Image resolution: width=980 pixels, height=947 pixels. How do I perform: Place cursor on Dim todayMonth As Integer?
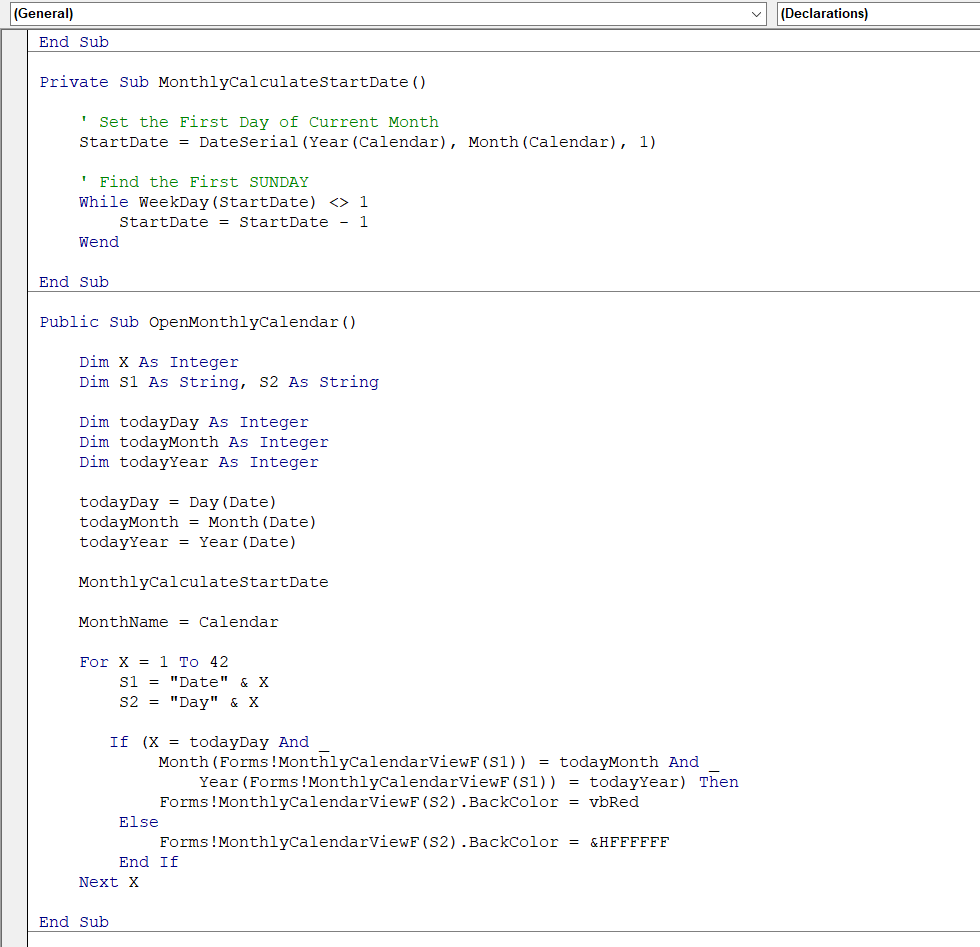tap(203, 442)
